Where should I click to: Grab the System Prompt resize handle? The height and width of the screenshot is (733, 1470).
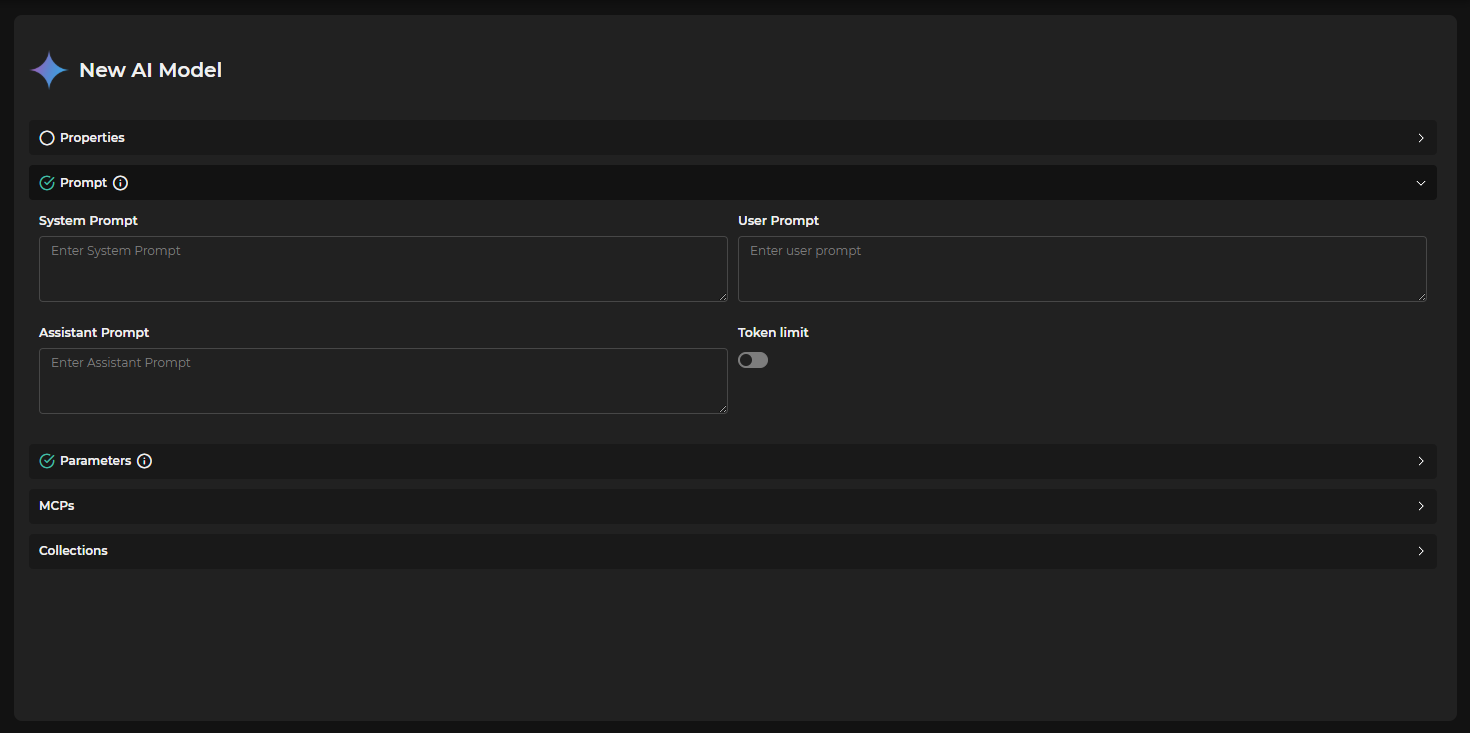pos(722,296)
